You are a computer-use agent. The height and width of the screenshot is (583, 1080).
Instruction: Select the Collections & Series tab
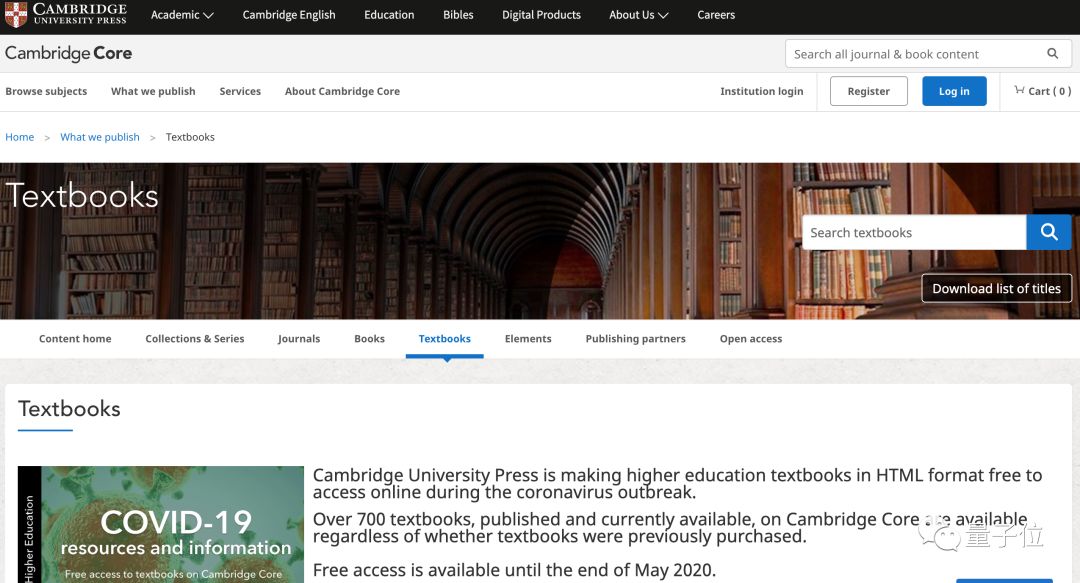click(195, 339)
